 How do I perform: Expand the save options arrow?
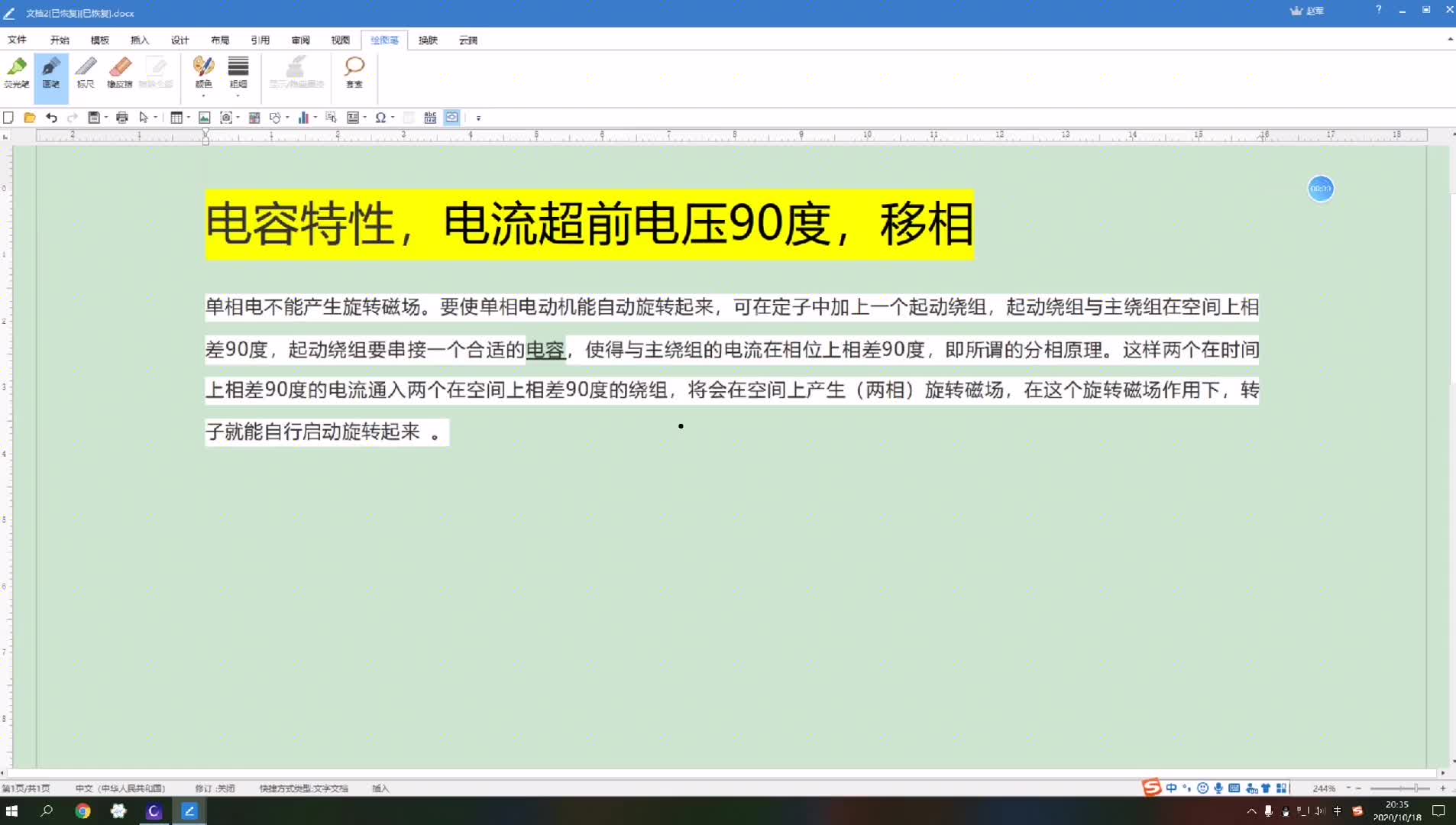105,118
